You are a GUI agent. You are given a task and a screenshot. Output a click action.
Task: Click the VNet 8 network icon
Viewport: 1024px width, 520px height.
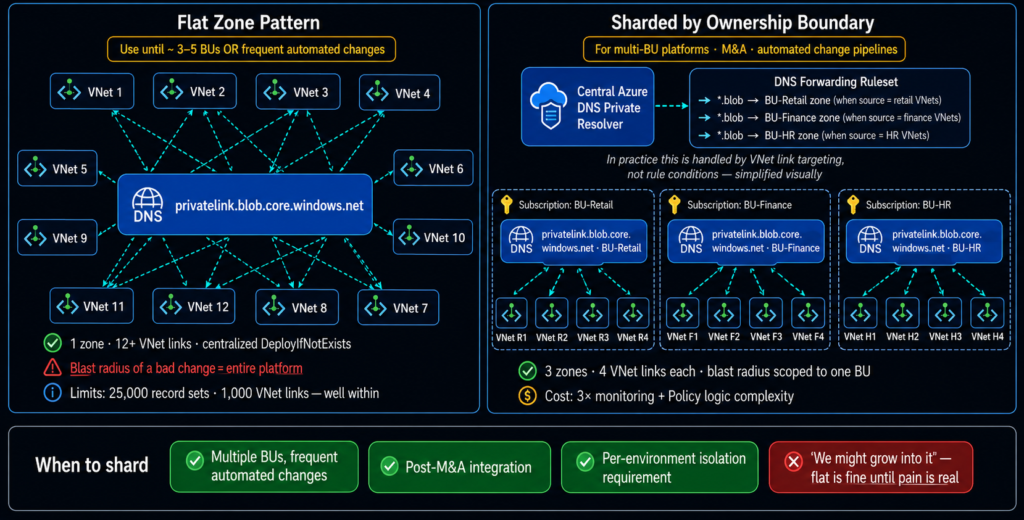coord(274,307)
